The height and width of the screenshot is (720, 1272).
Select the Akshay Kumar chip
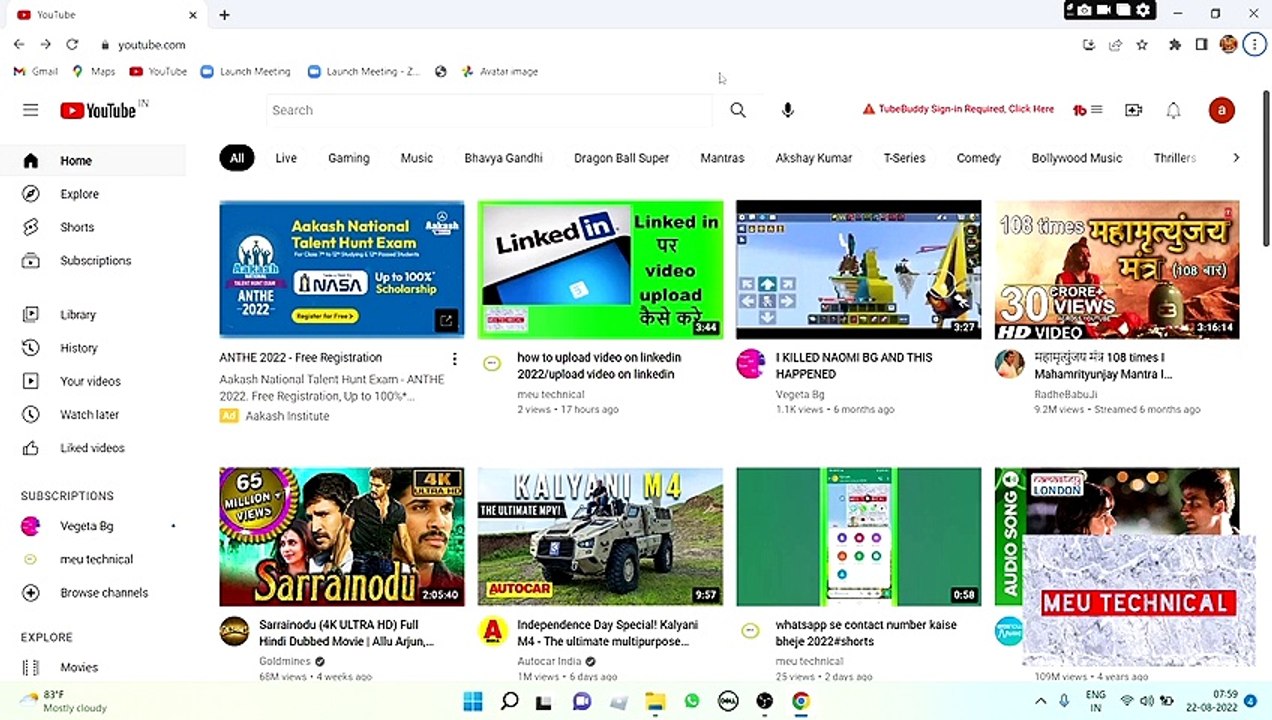tap(814, 158)
